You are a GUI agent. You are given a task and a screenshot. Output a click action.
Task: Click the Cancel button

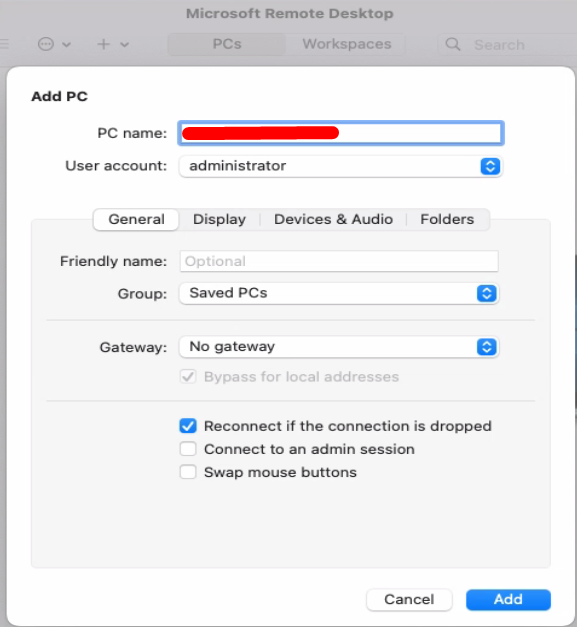409,599
